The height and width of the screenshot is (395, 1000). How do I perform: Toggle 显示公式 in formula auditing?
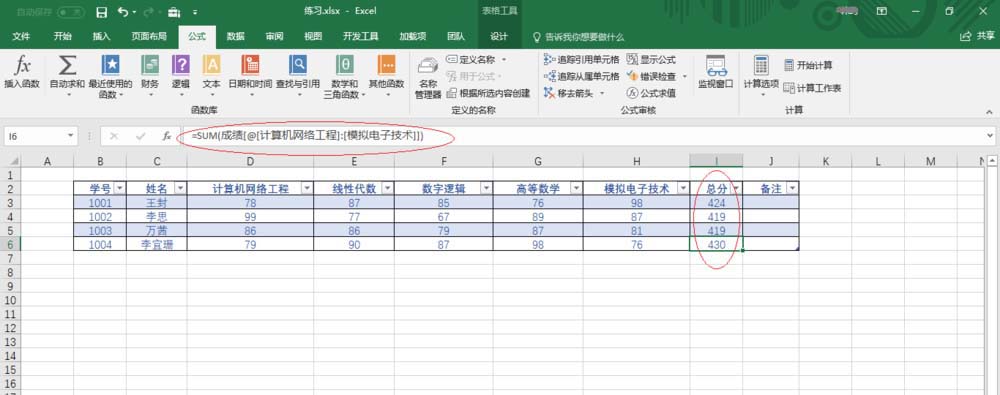coord(651,59)
